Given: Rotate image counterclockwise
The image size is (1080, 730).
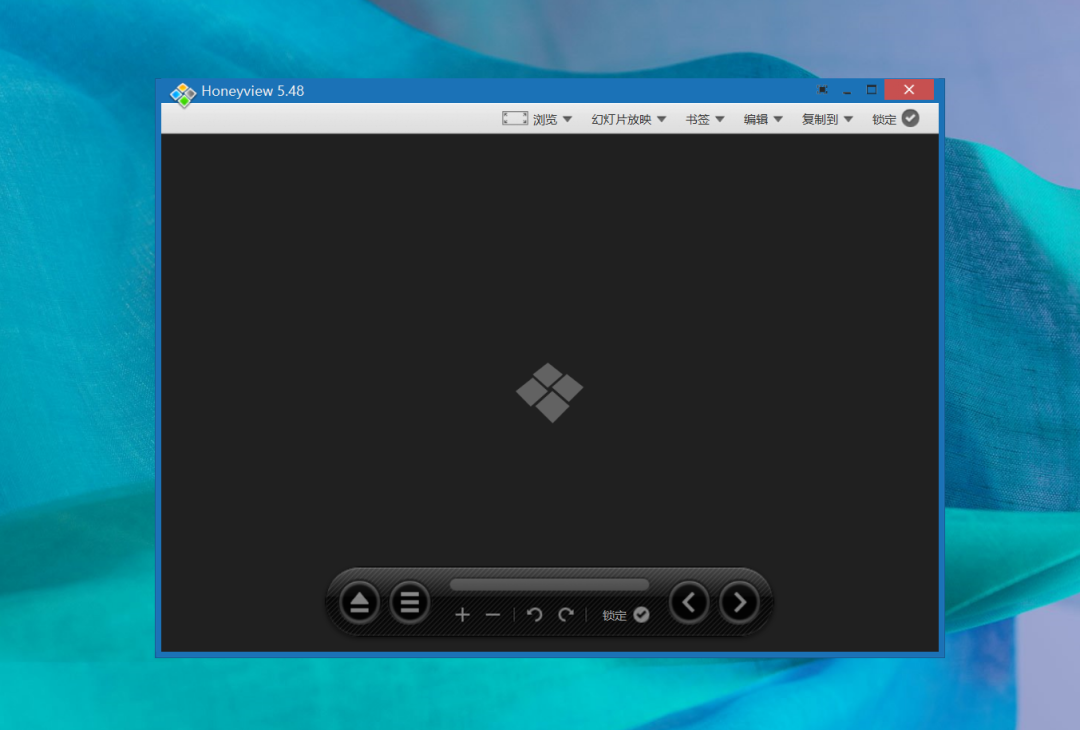Looking at the screenshot, I should [535, 615].
